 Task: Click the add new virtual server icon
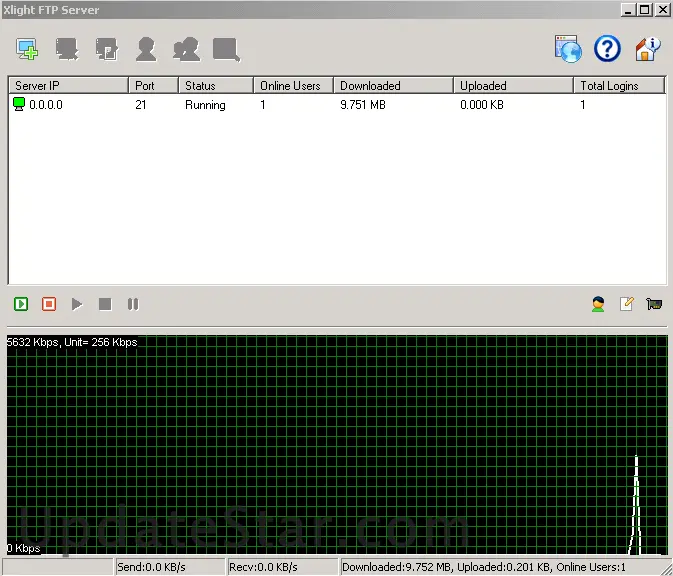point(27,48)
